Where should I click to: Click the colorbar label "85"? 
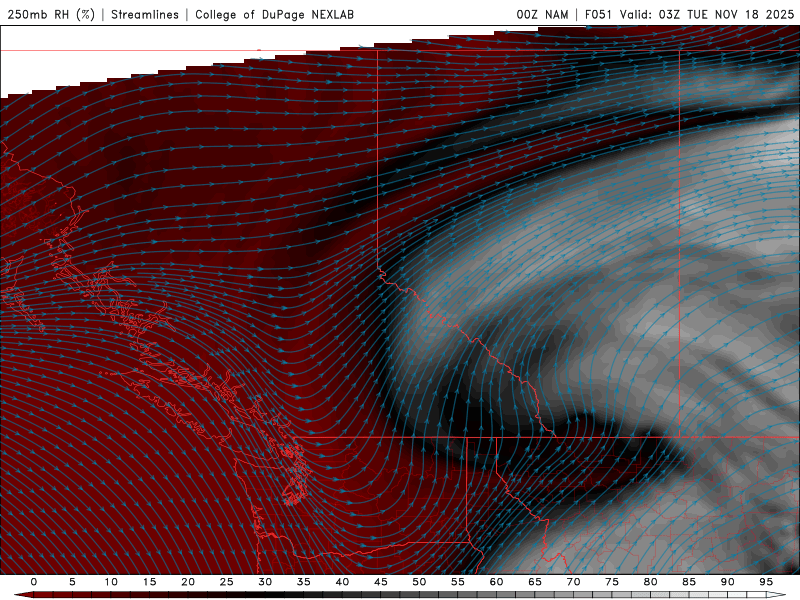689,582
